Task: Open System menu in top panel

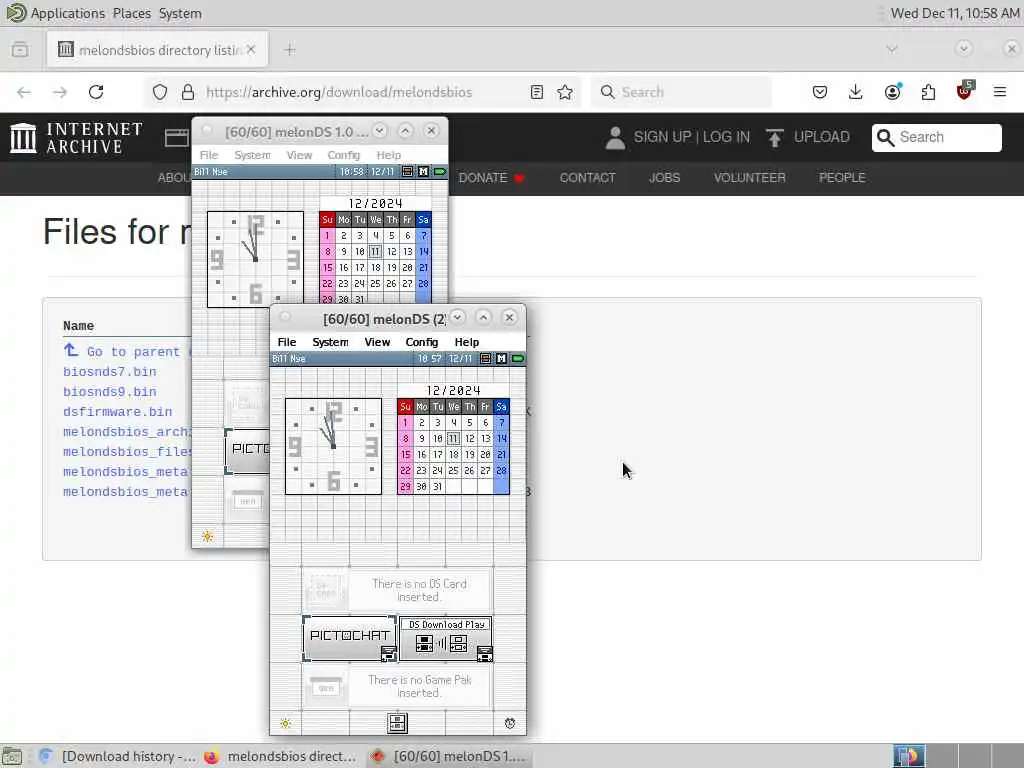Action: pos(180,13)
